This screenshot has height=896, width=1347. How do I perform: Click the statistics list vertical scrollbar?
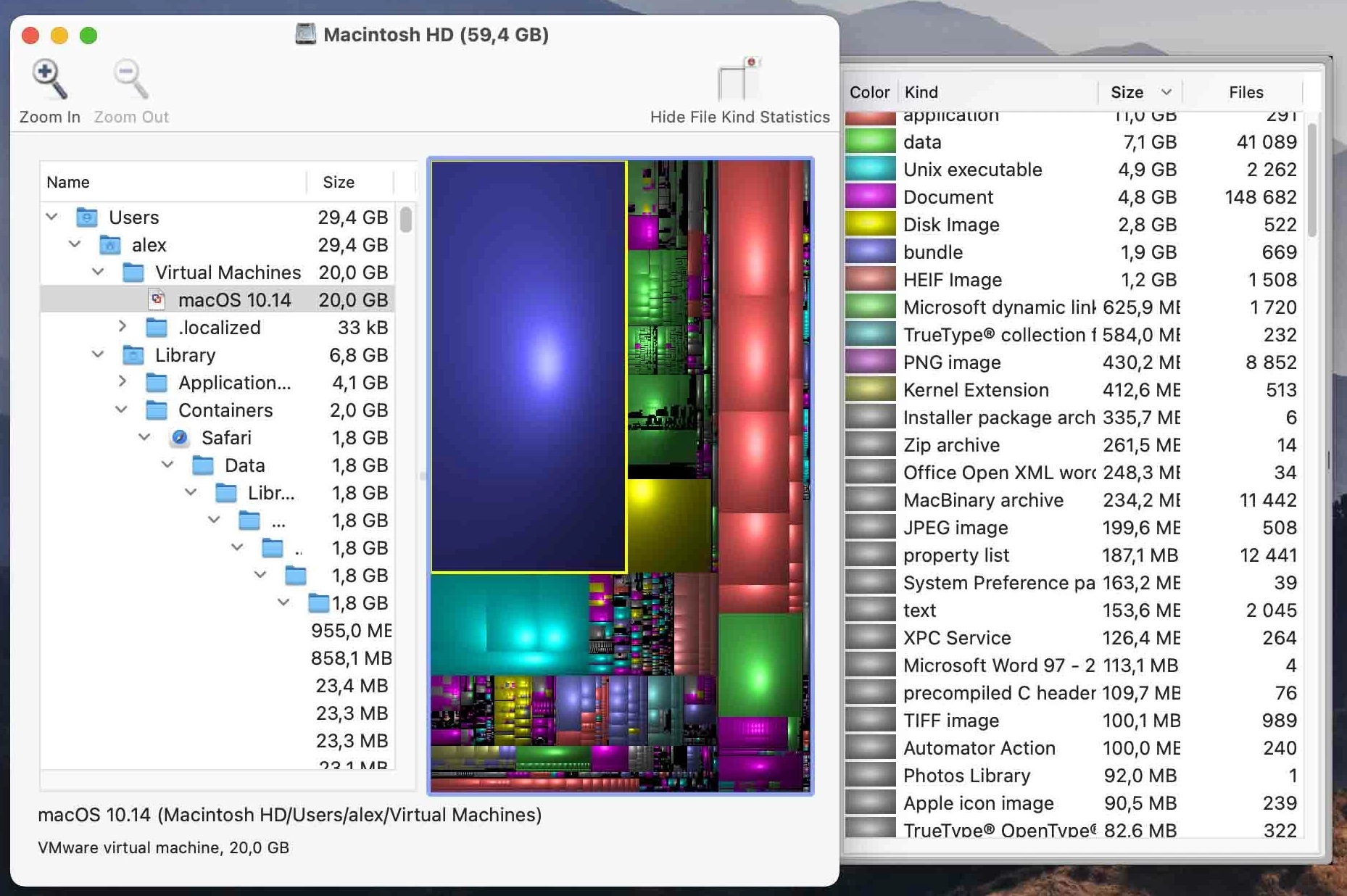[x=1312, y=180]
